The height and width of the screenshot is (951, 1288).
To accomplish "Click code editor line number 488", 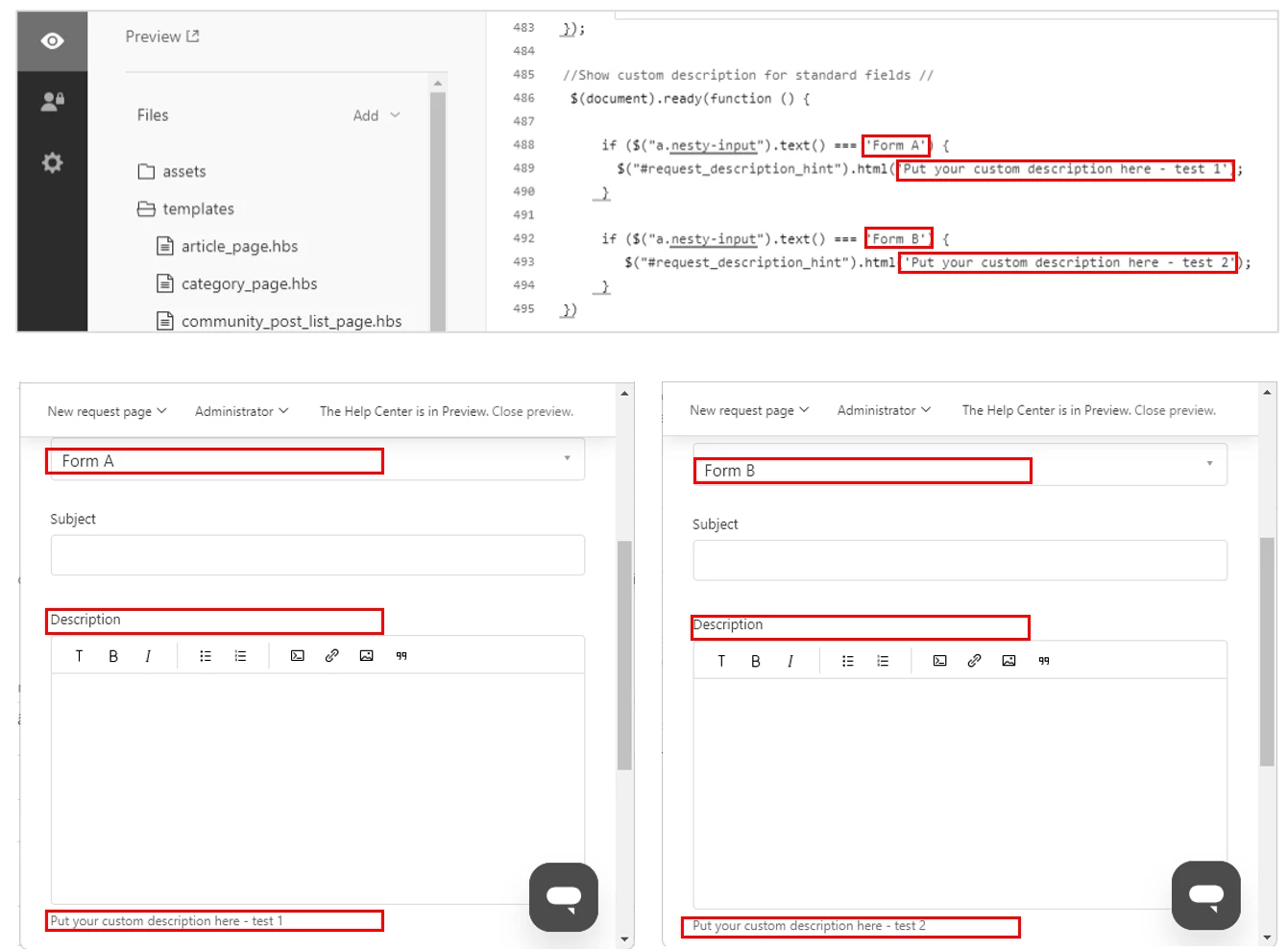I will [523, 145].
